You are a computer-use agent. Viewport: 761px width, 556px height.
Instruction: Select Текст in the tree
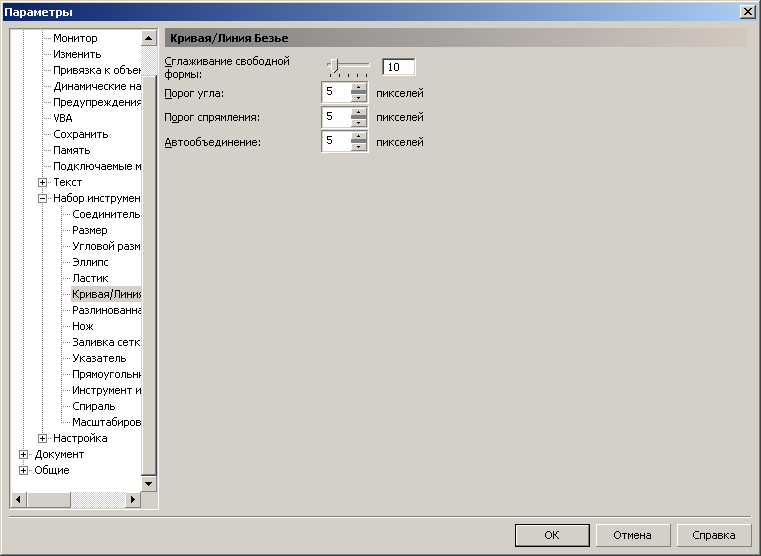[67, 182]
